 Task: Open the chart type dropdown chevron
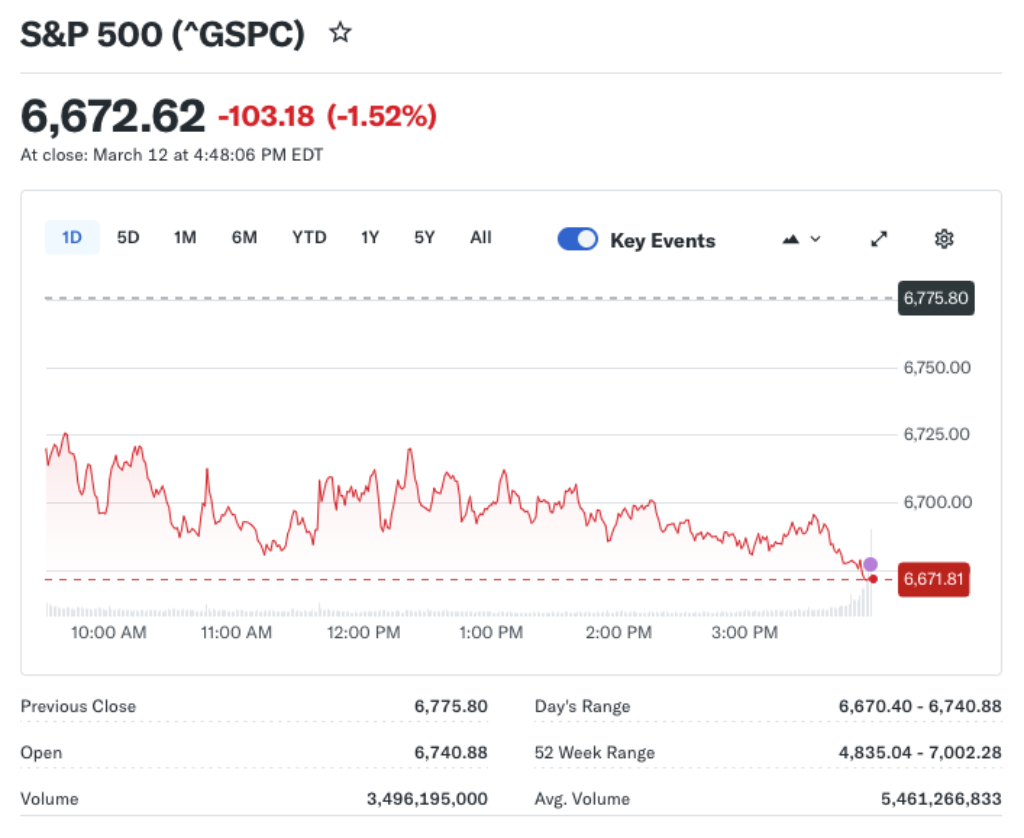click(815, 239)
